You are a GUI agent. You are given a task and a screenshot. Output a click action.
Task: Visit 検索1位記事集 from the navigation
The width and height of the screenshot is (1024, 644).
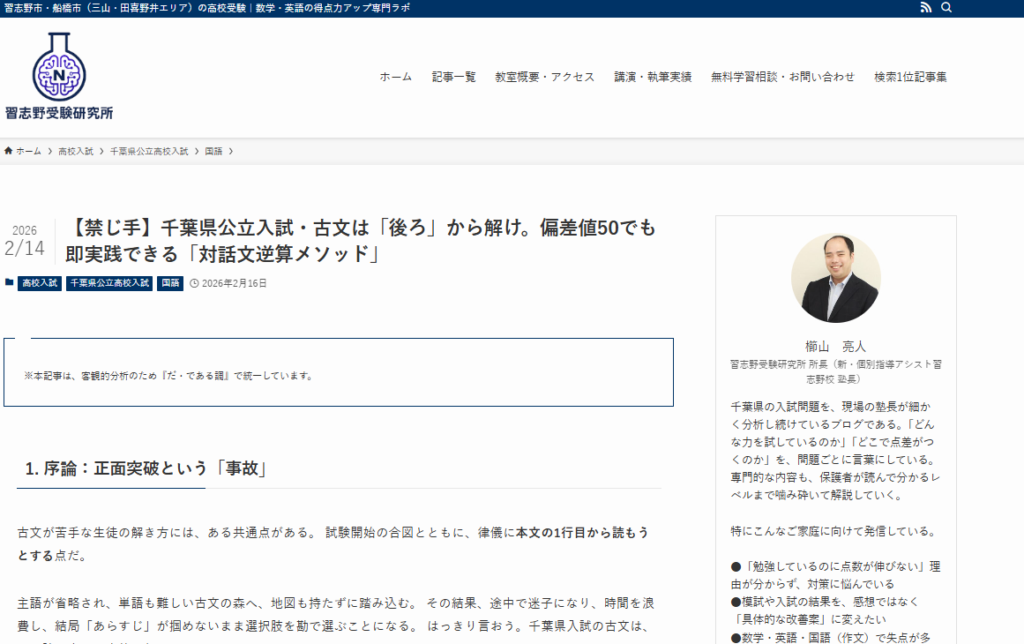pos(910,77)
